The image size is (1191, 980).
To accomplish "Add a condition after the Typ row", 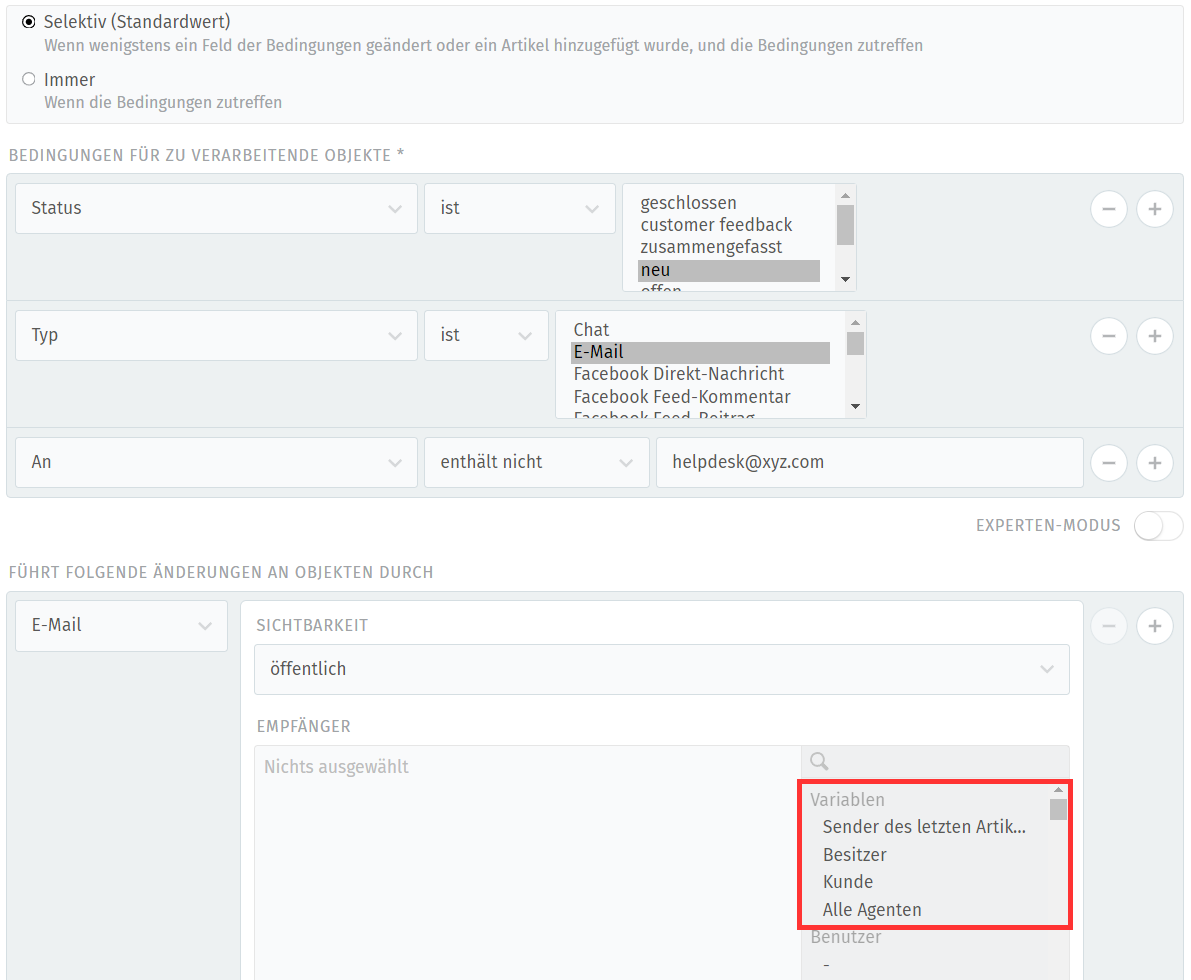I will tap(1155, 336).
